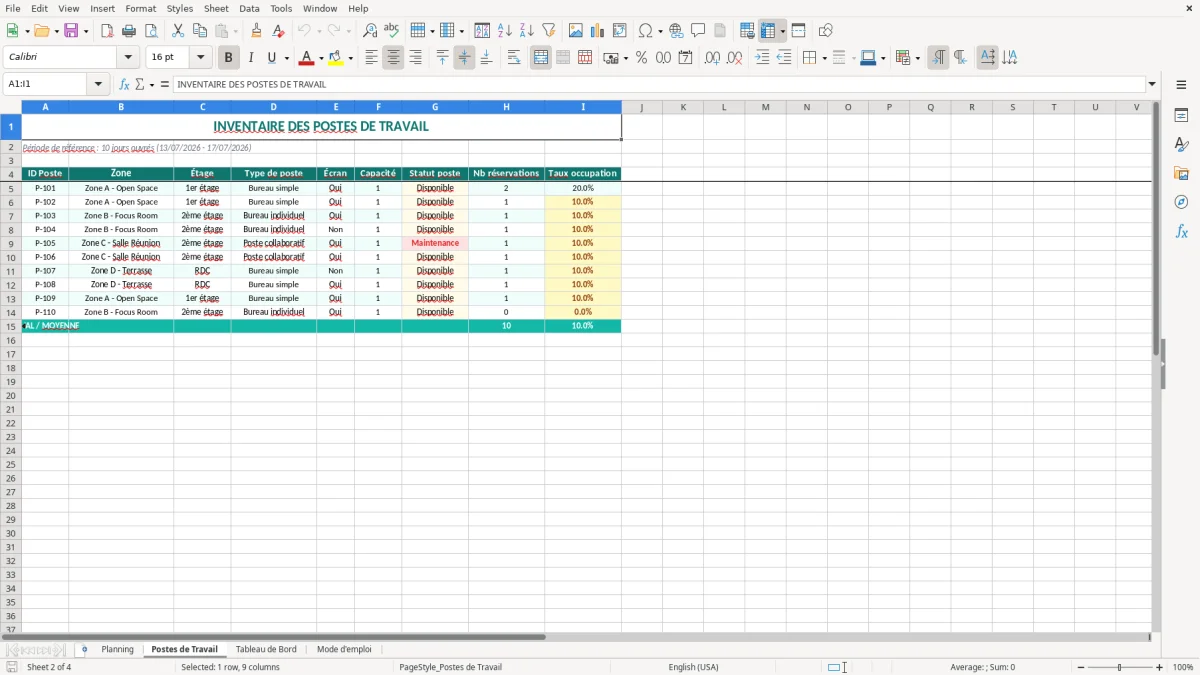
Task: Select column H header
Action: click(x=506, y=107)
